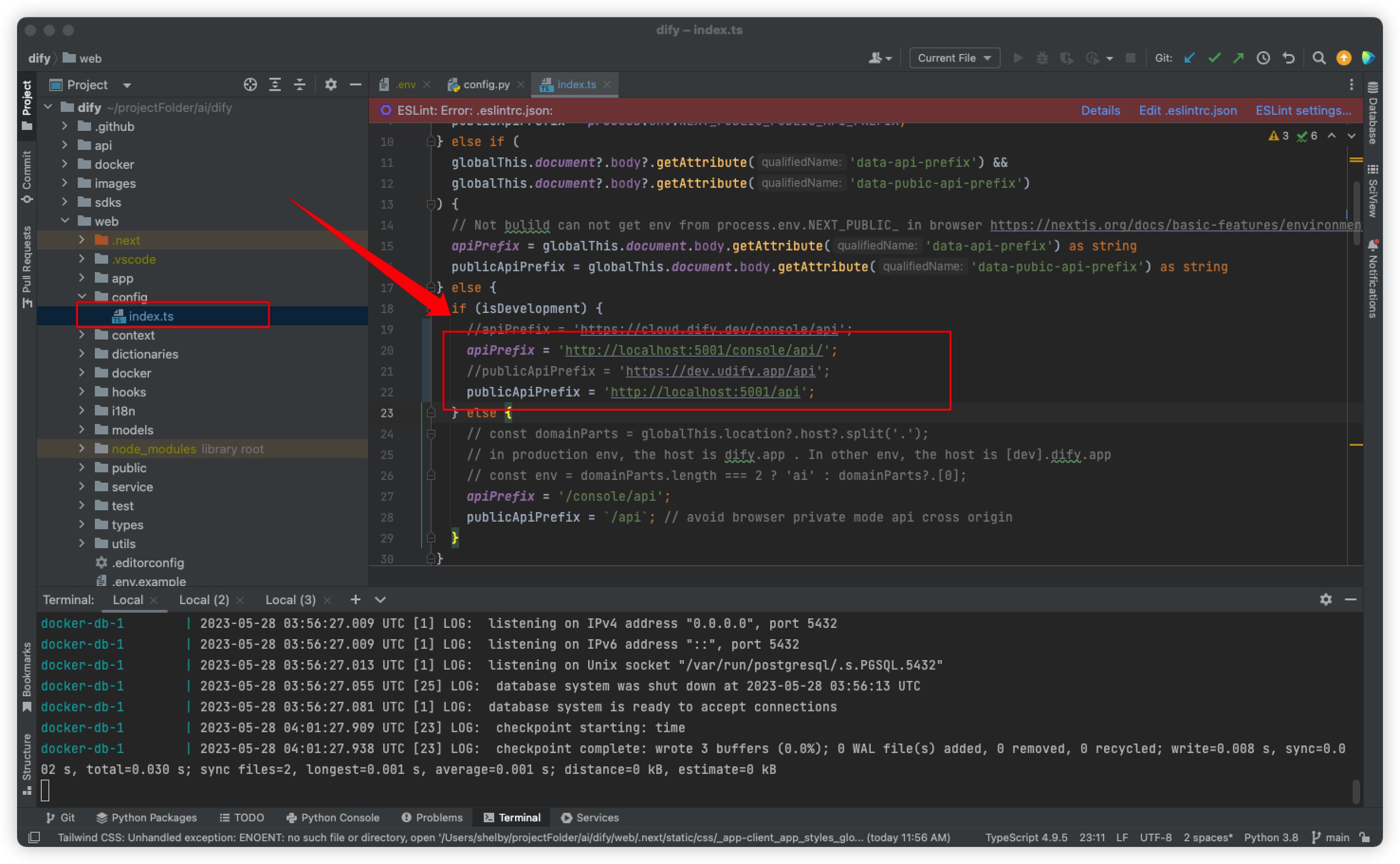This screenshot has width=1400, height=864.
Task: Open the Bookmarks tool window icon
Action: pos(27,674)
